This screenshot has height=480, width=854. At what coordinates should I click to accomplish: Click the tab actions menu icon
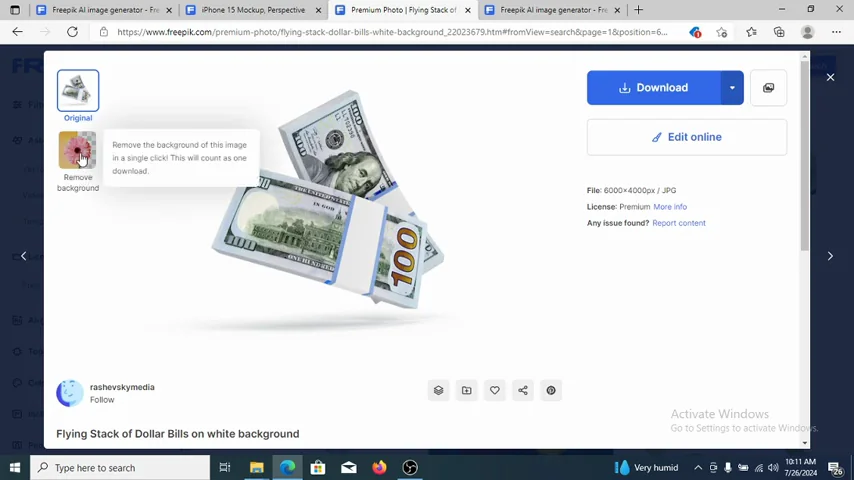(15, 10)
